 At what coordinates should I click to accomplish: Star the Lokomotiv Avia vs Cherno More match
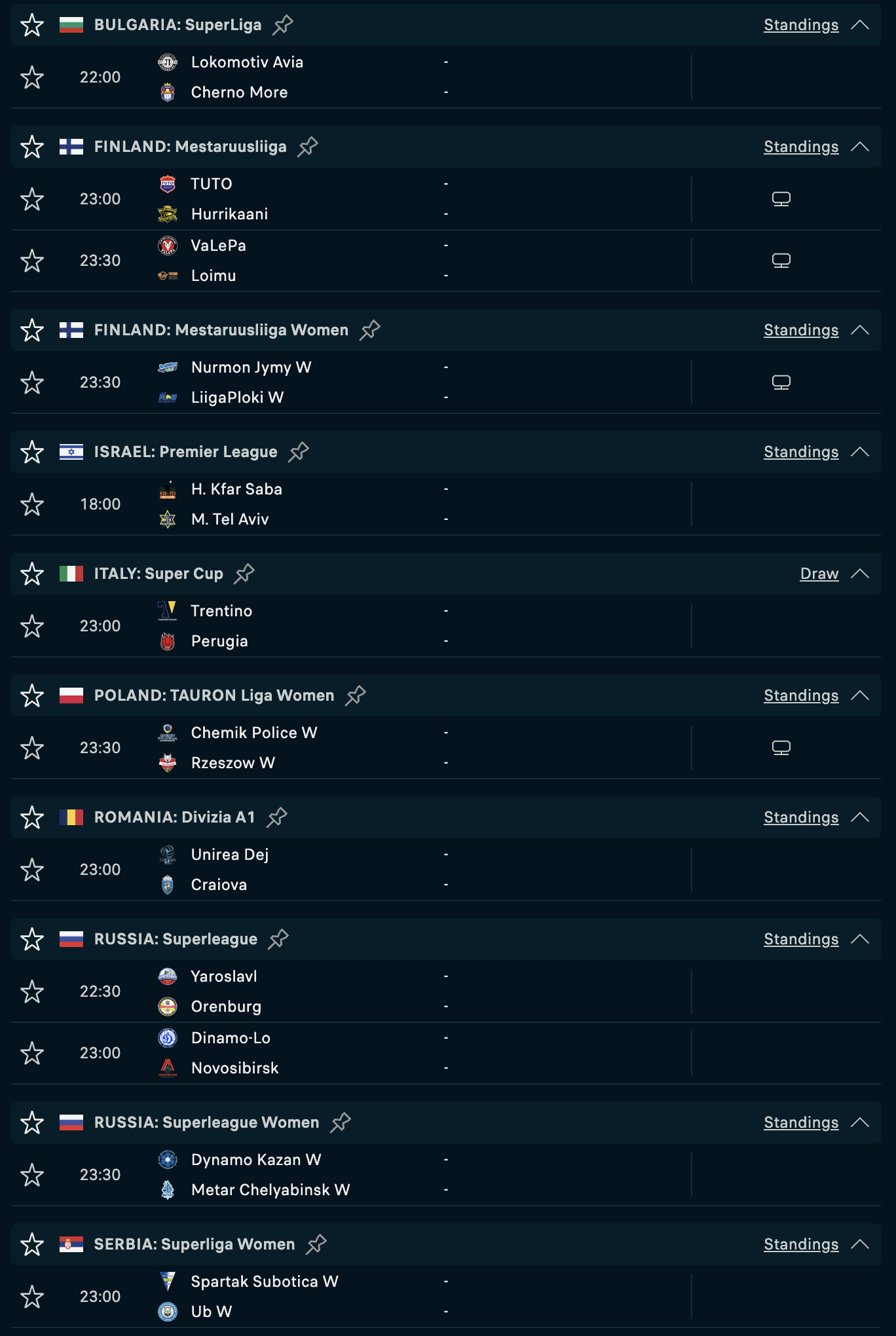pyautogui.click(x=32, y=77)
